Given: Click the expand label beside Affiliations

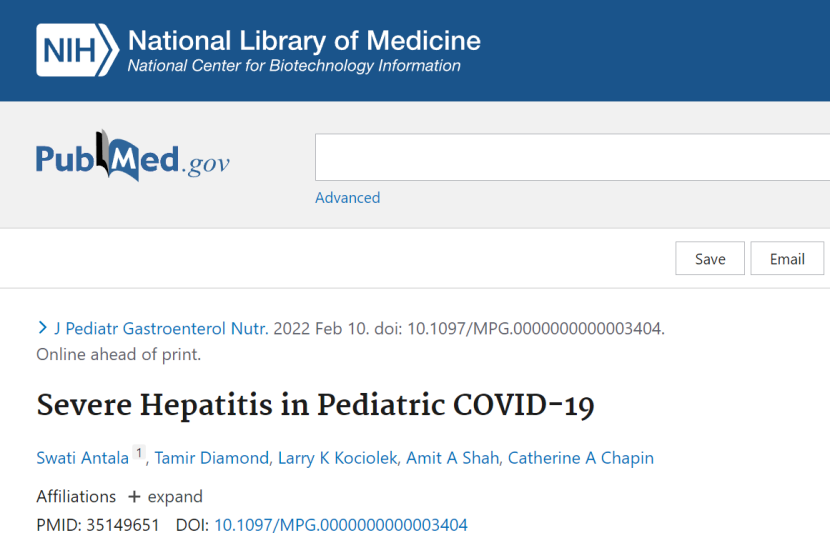Looking at the screenshot, I should coord(175,497).
